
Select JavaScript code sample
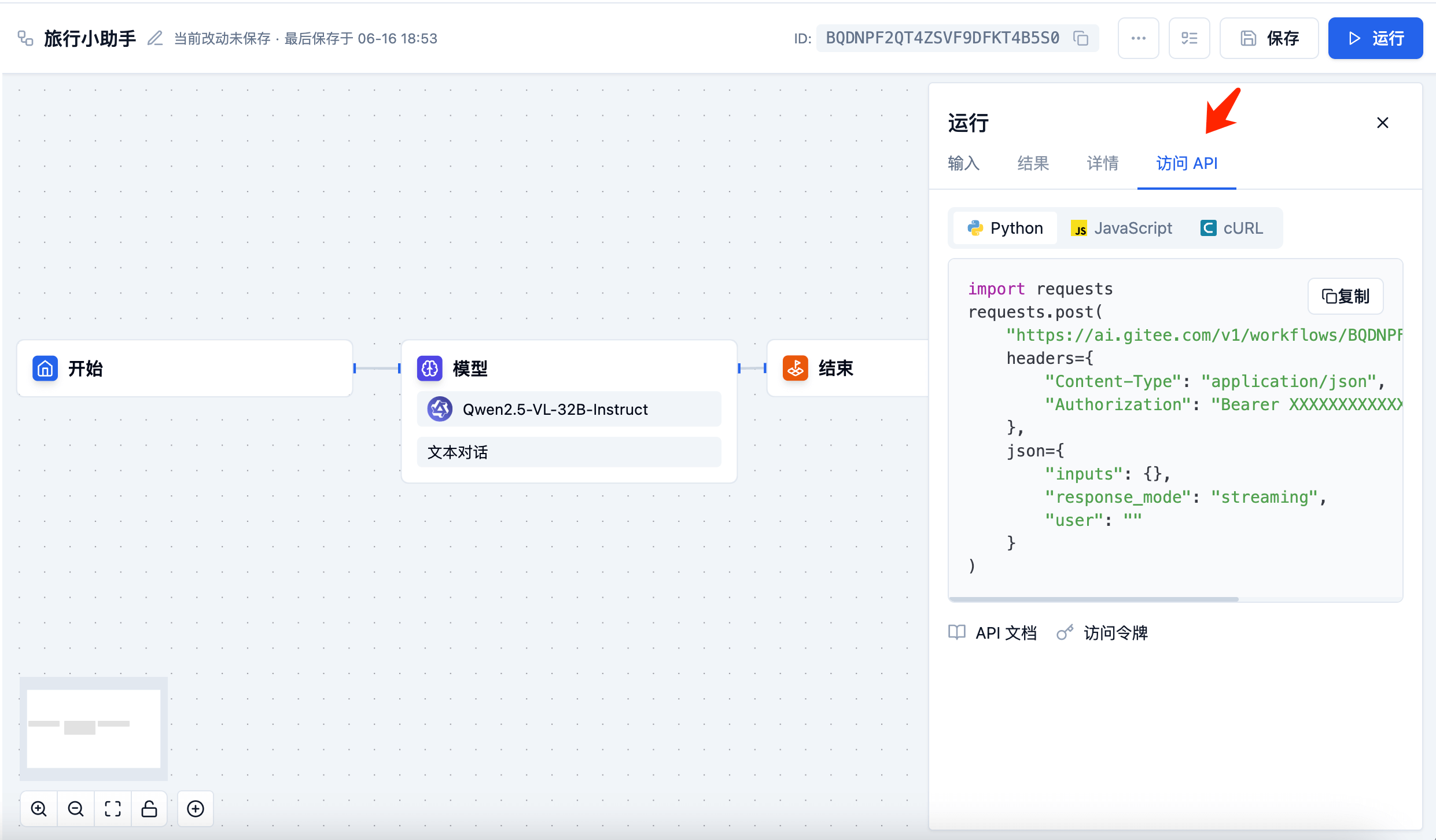tap(1121, 228)
